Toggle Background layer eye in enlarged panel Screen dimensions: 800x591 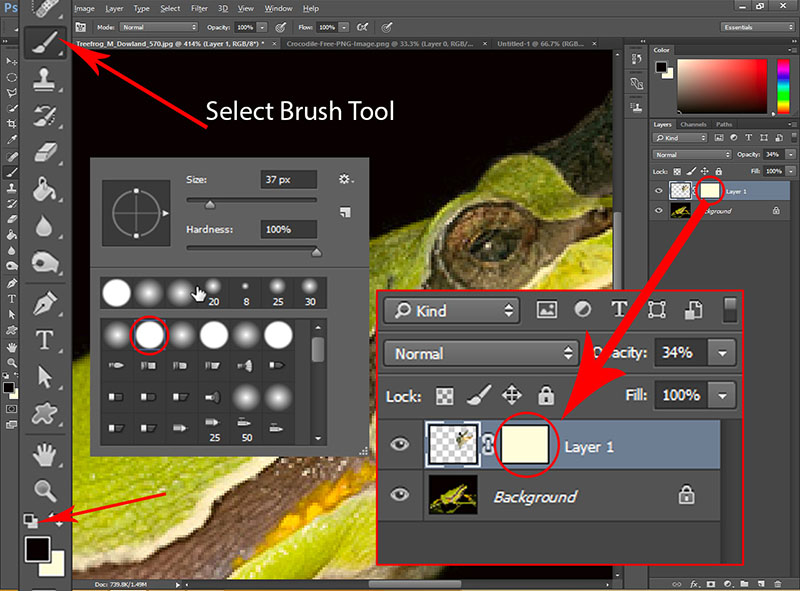400,496
